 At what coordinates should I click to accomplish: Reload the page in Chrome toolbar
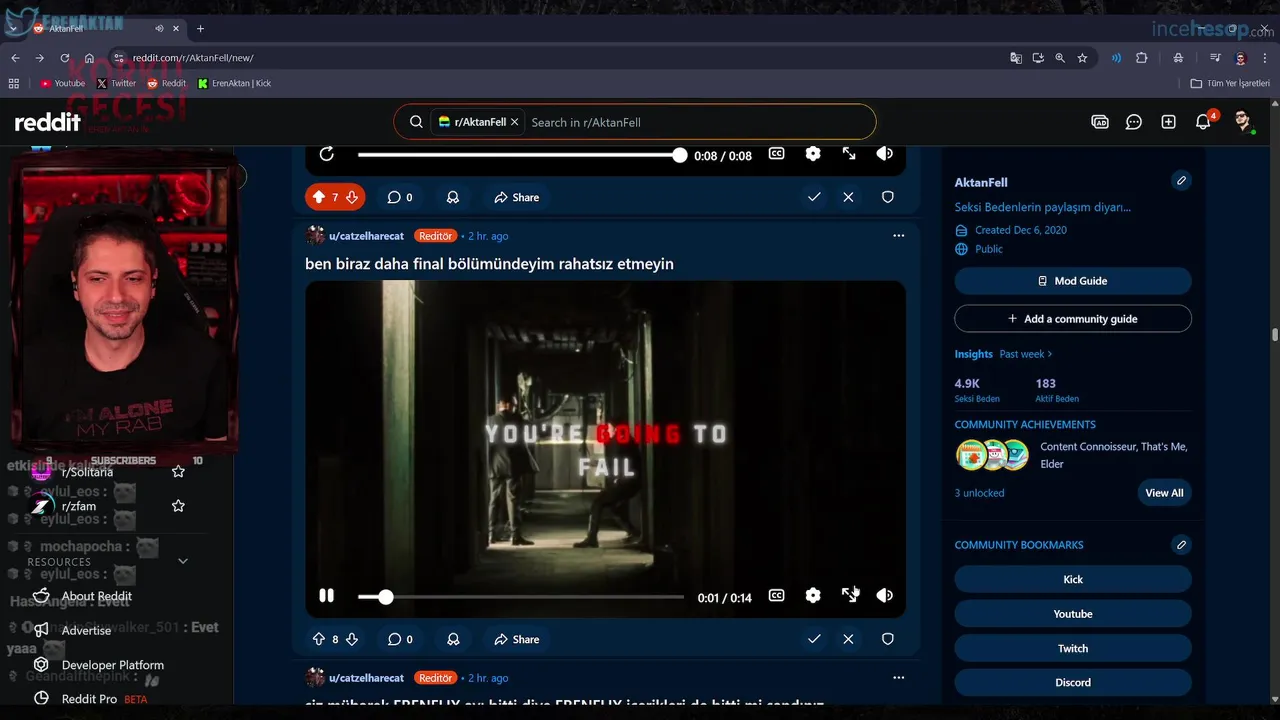click(x=65, y=58)
